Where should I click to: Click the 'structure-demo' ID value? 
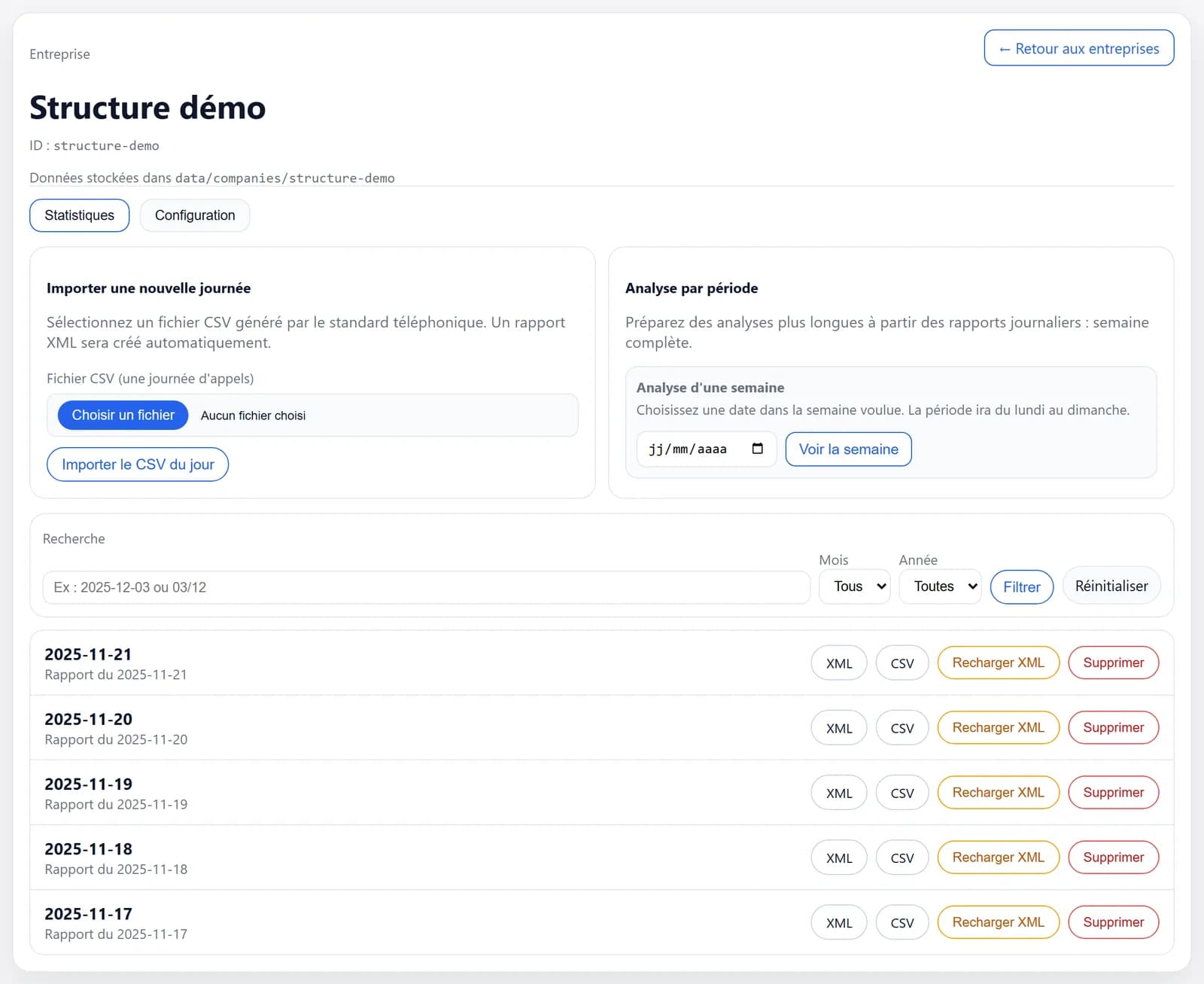click(x=106, y=145)
